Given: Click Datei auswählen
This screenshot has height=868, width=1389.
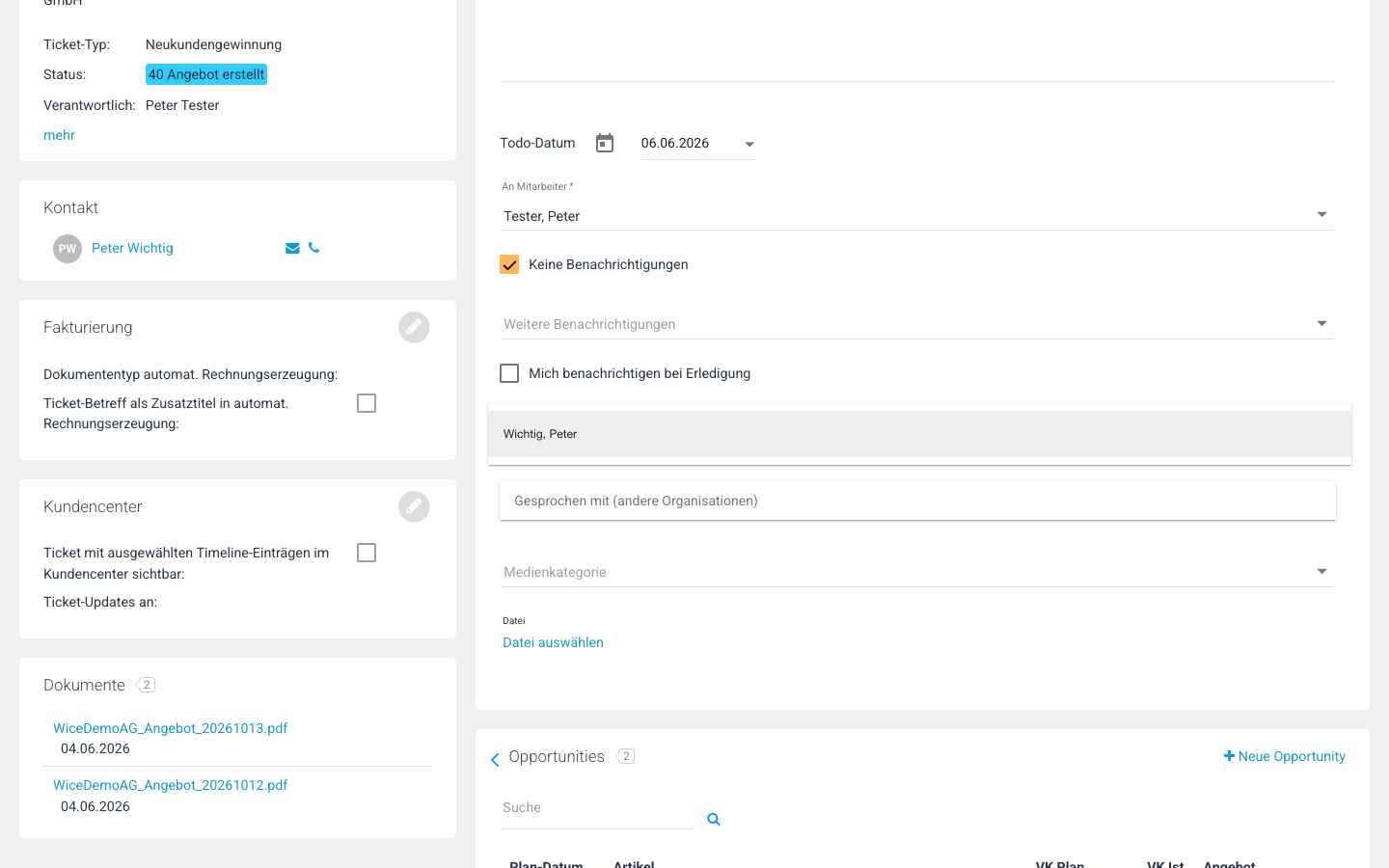Looking at the screenshot, I should (553, 642).
